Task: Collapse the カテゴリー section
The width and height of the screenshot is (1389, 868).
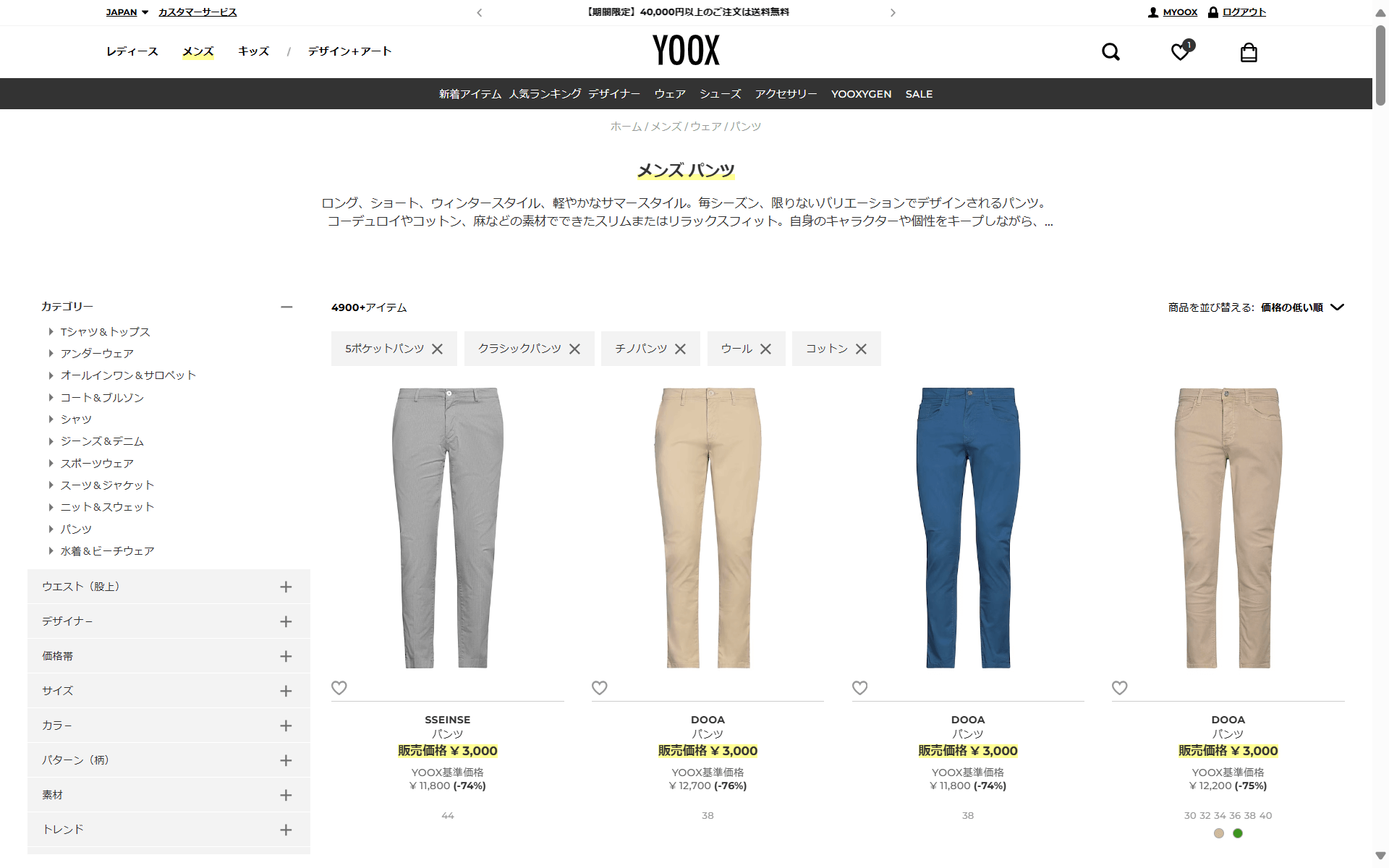Action: point(286,307)
